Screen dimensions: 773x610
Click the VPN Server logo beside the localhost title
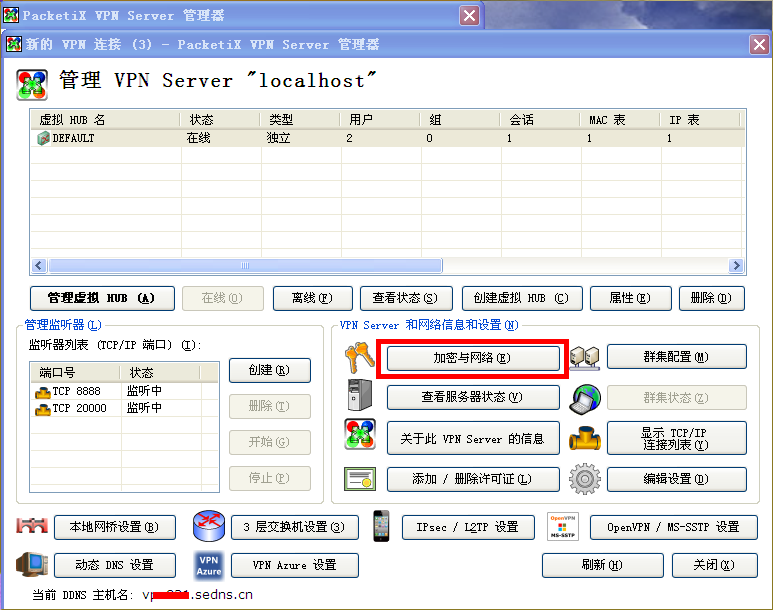pyautogui.click(x=32, y=84)
